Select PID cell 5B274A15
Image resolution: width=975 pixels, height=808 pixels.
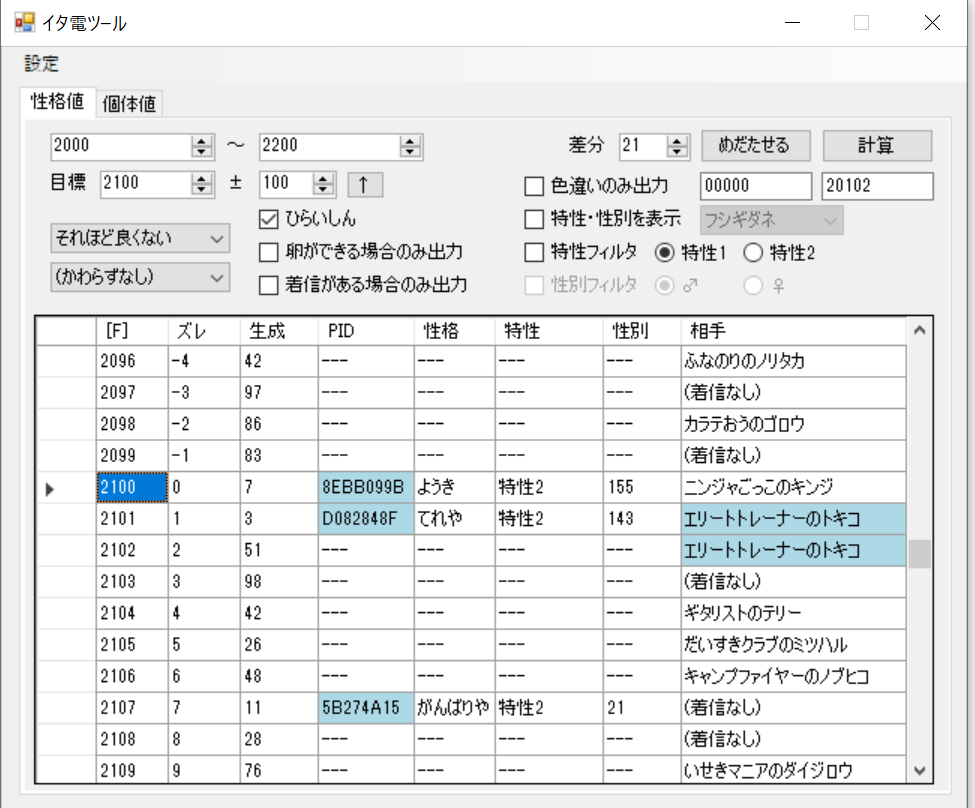[x=366, y=708]
